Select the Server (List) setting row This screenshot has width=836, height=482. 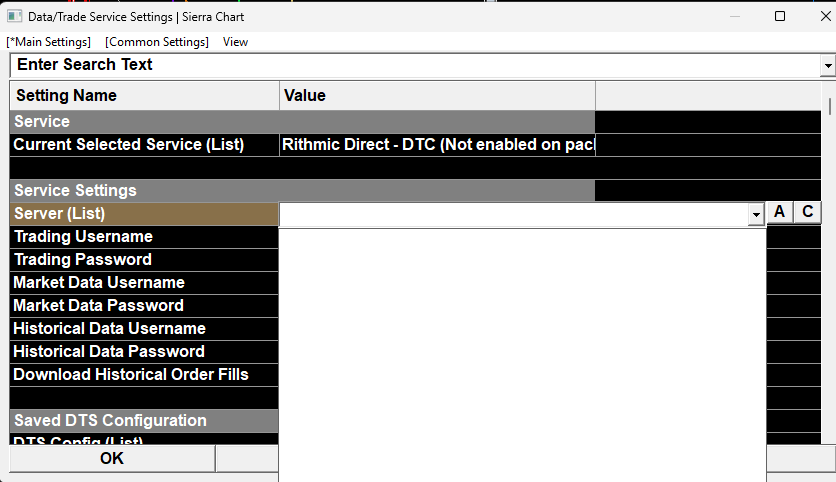pyautogui.click(x=144, y=213)
